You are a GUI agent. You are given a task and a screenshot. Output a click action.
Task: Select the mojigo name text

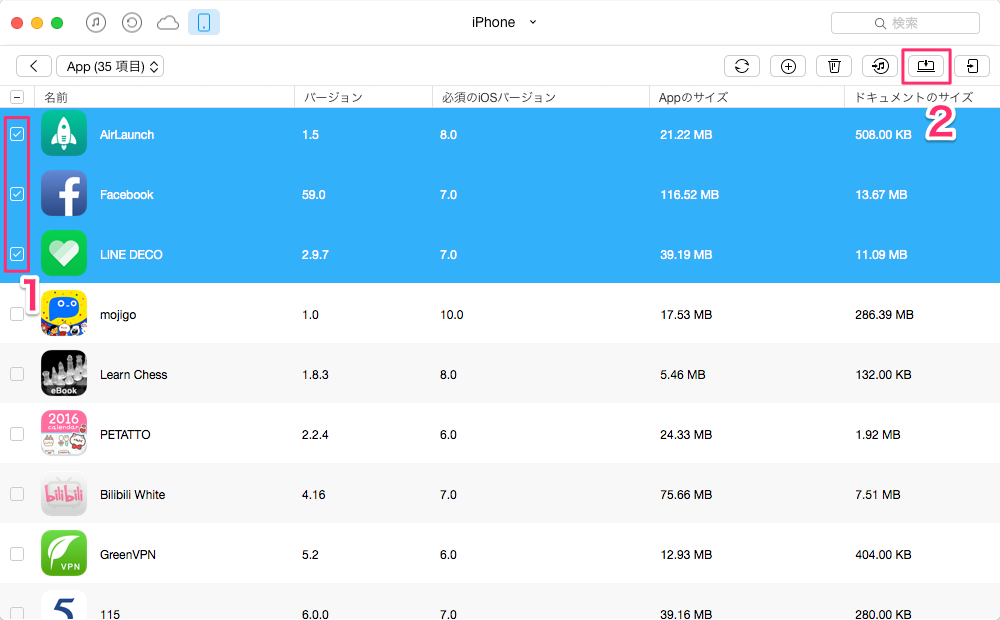118,315
